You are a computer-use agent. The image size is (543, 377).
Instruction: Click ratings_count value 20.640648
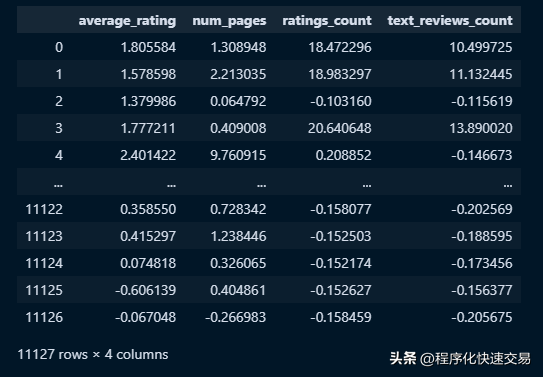point(340,128)
